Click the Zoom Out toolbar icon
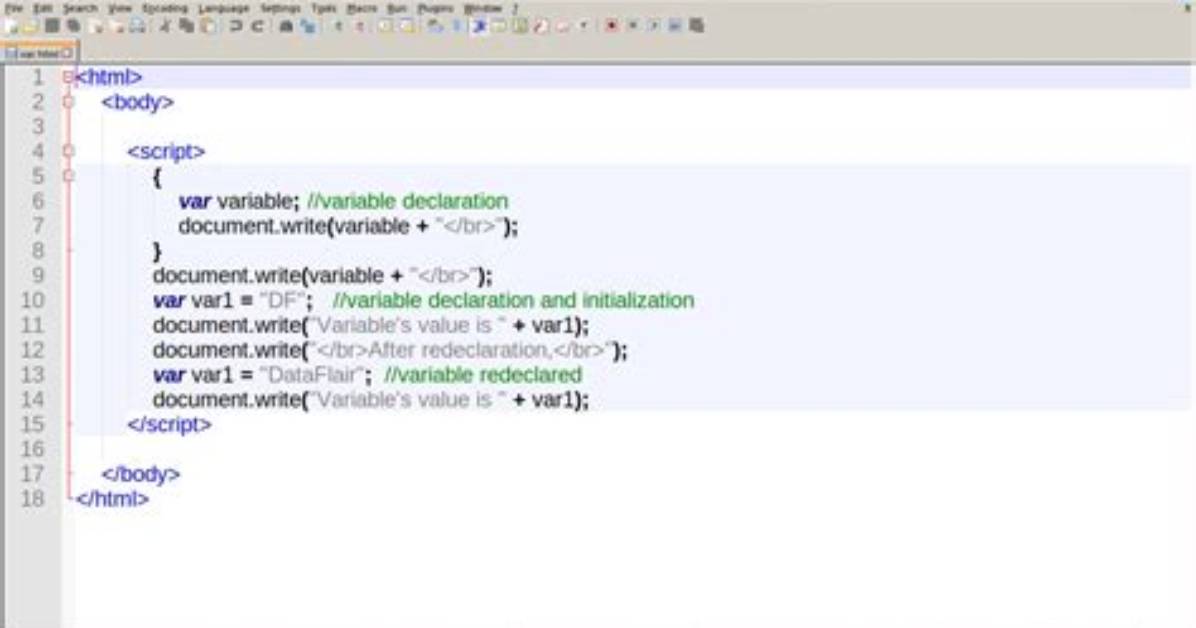This screenshot has height=628, width=1196. pyautogui.click(x=360, y=26)
